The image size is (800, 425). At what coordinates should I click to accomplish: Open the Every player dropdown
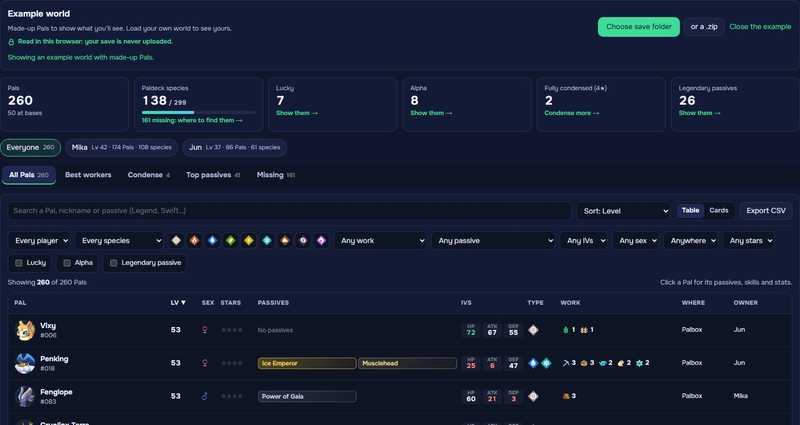(x=40, y=241)
